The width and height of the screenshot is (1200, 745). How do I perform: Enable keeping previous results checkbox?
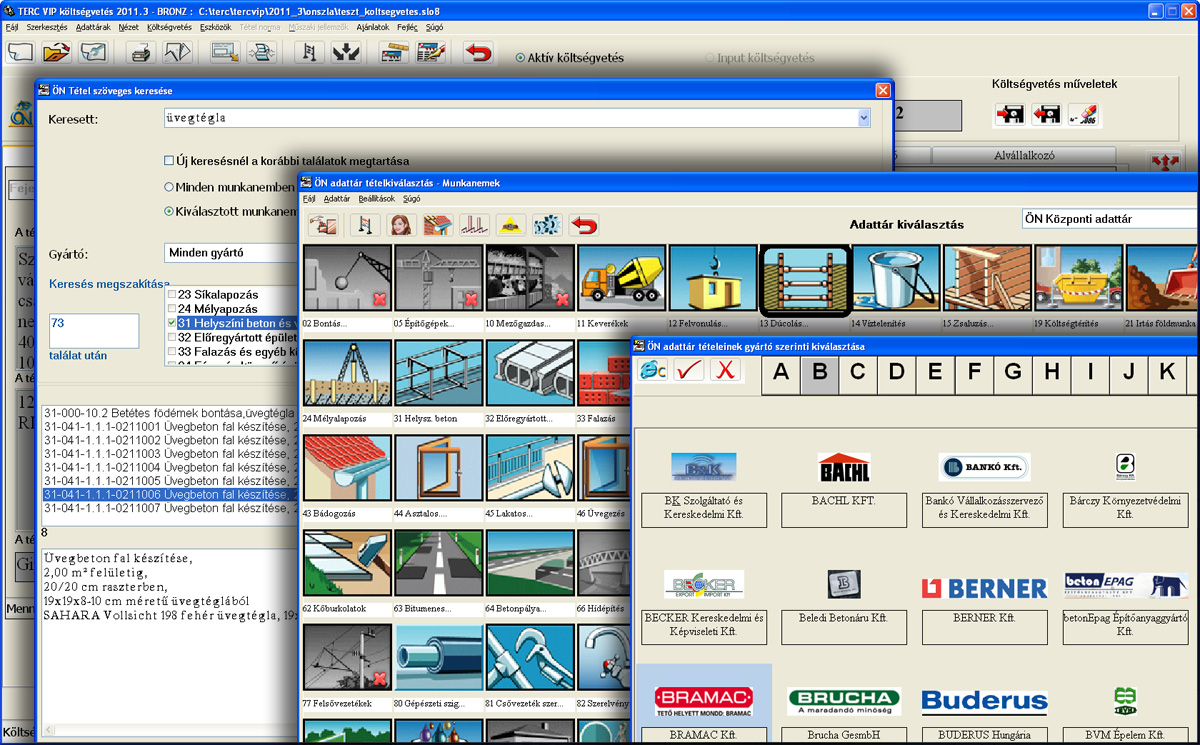click(169, 161)
